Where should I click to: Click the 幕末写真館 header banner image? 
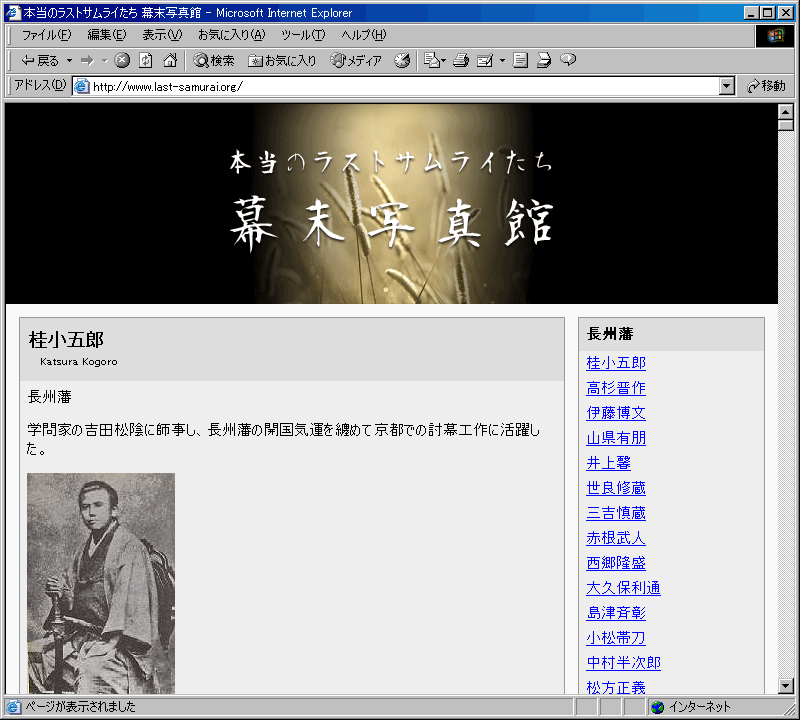click(x=391, y=204)
